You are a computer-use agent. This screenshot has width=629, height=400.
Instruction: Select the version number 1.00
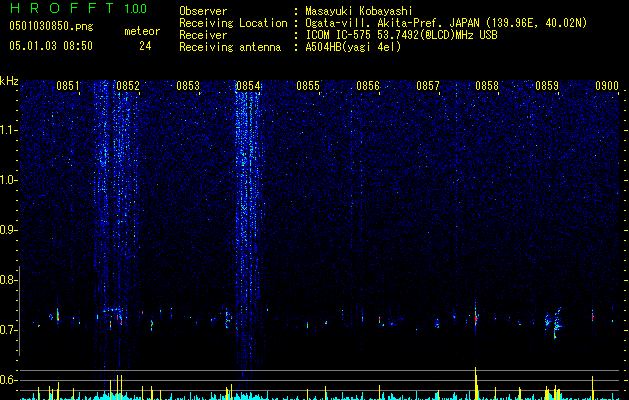point(135,9)
